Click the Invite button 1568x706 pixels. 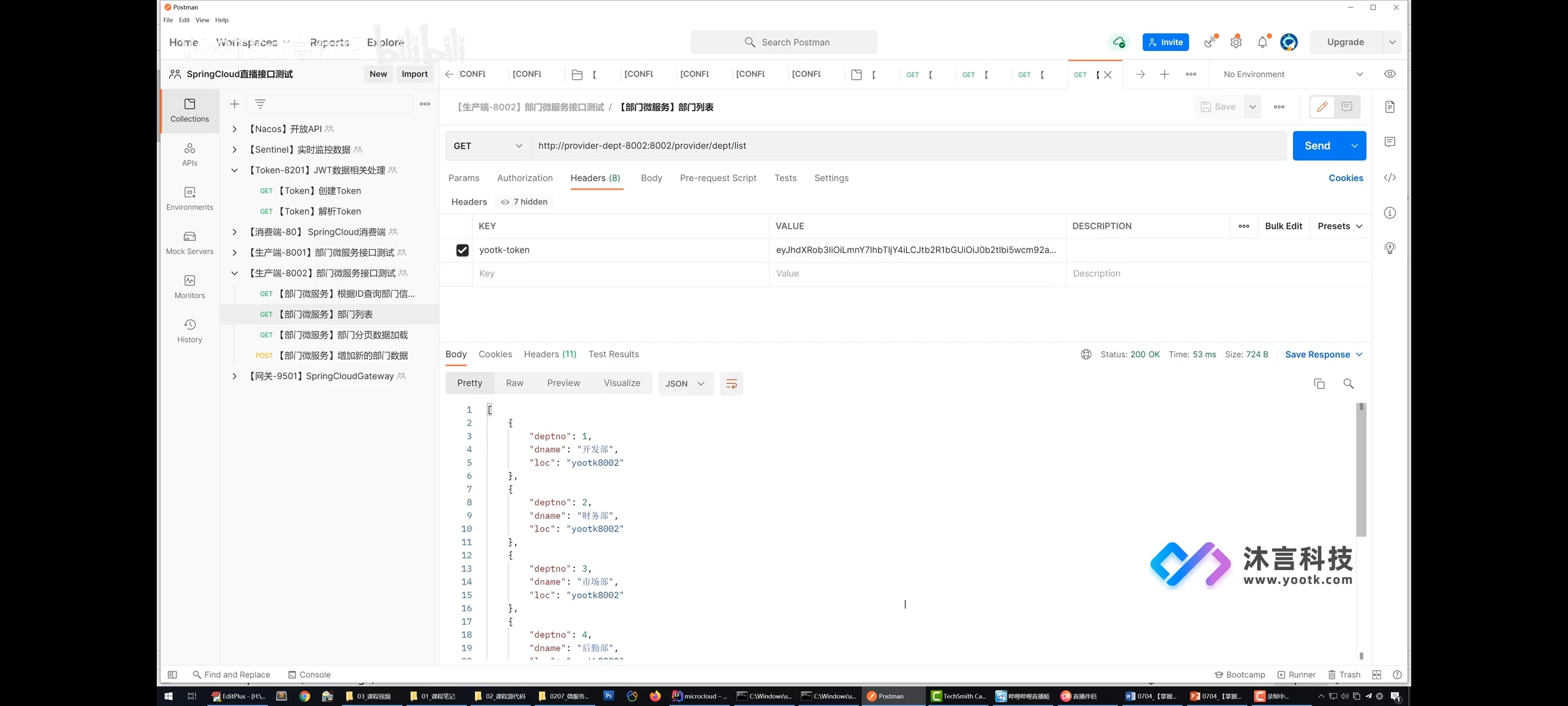1165,42
